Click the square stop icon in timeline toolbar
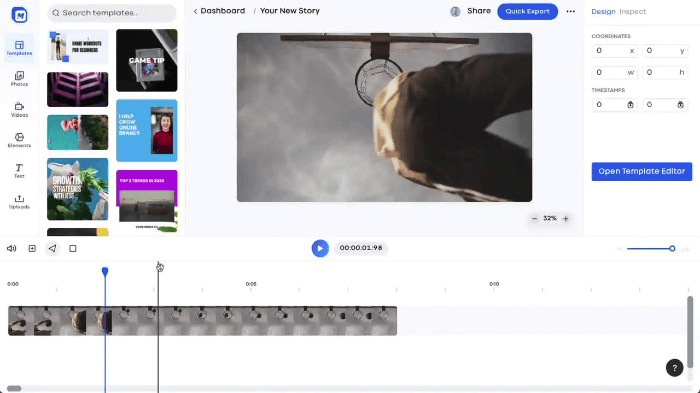 [x=73, y=248]
